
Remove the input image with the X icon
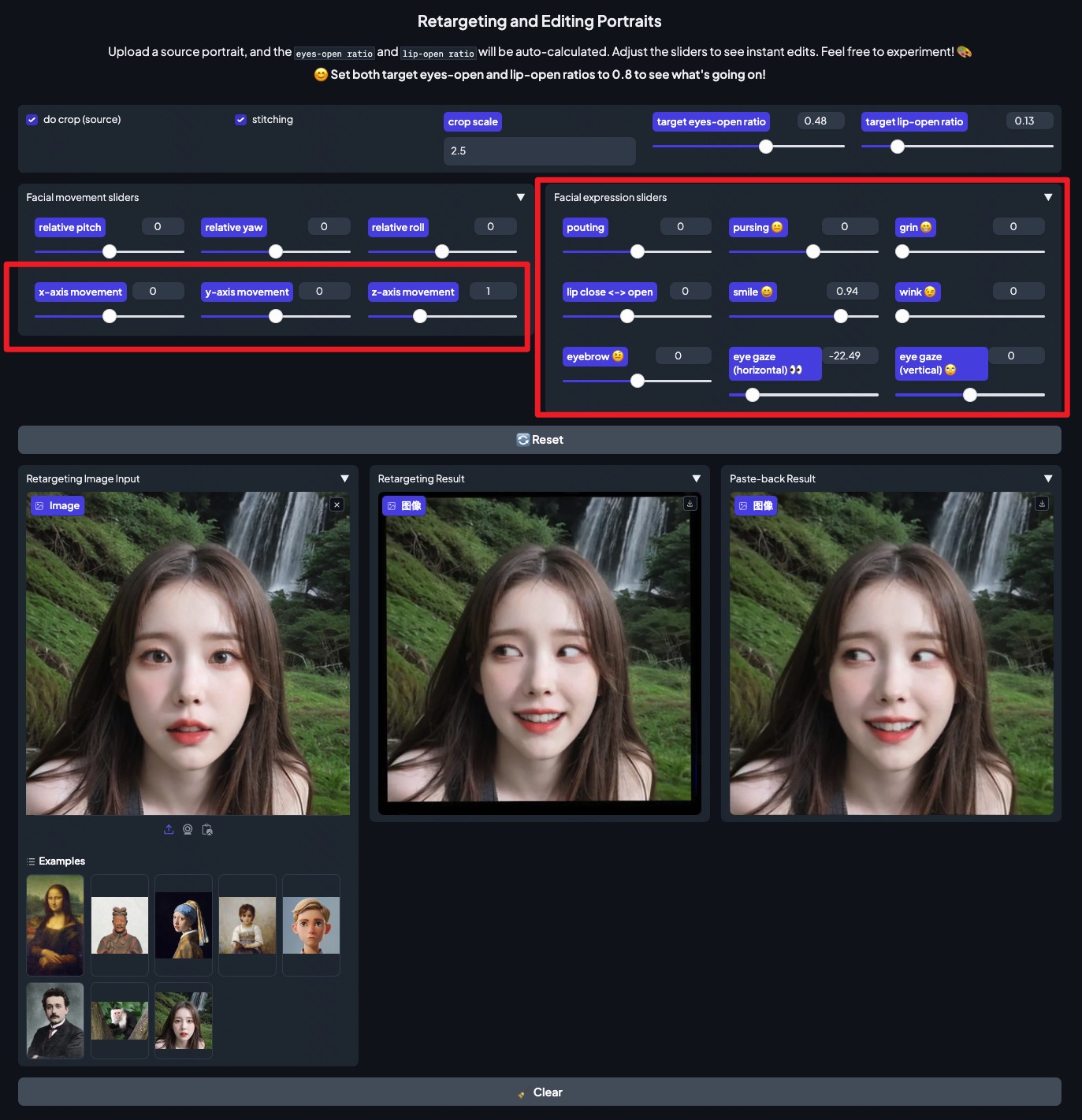point(337,504)
